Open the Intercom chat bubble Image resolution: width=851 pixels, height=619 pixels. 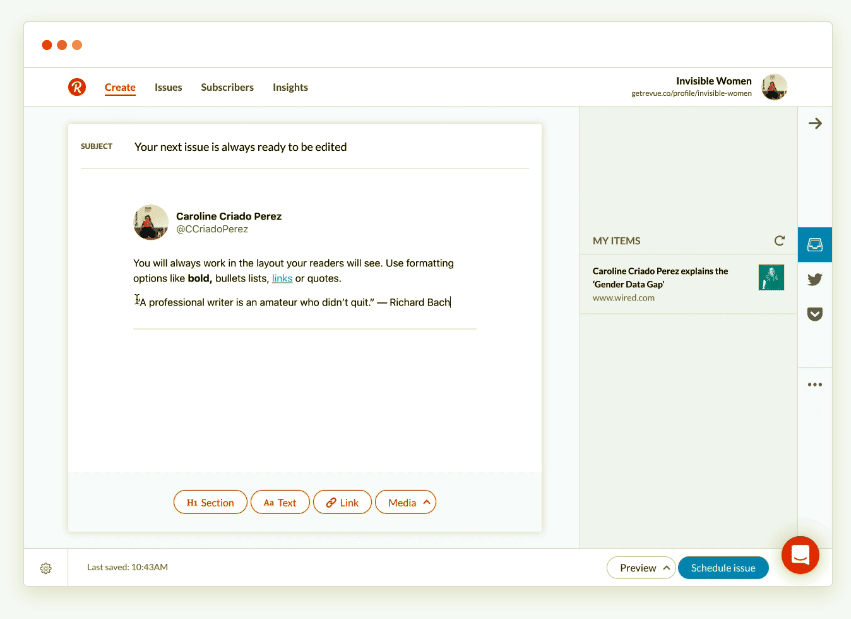point(800,555)
